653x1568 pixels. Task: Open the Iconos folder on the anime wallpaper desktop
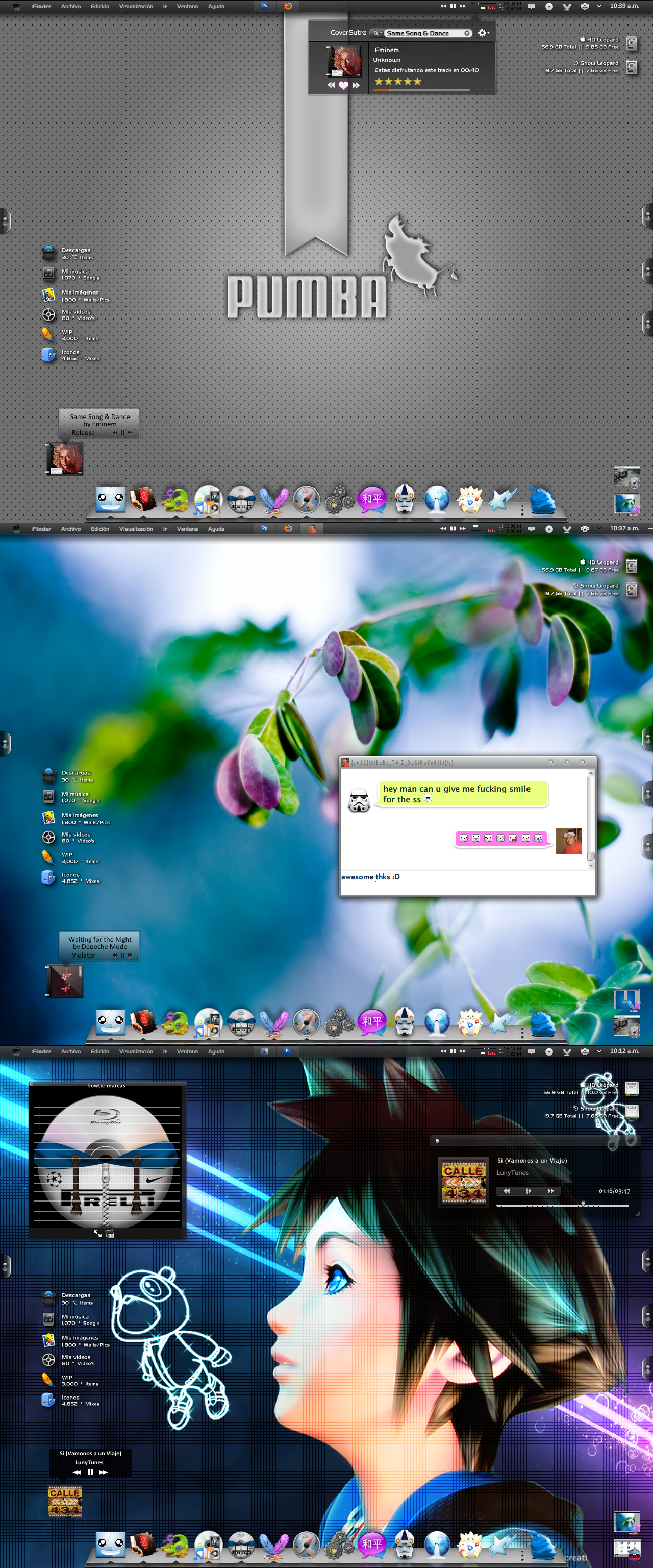point(48,1400)
